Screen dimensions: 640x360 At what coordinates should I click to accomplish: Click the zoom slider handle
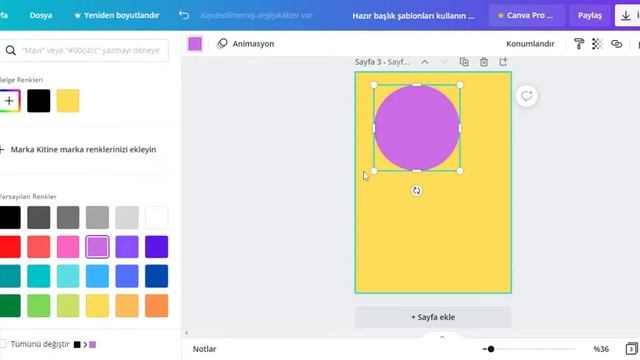tap(491, 349)
